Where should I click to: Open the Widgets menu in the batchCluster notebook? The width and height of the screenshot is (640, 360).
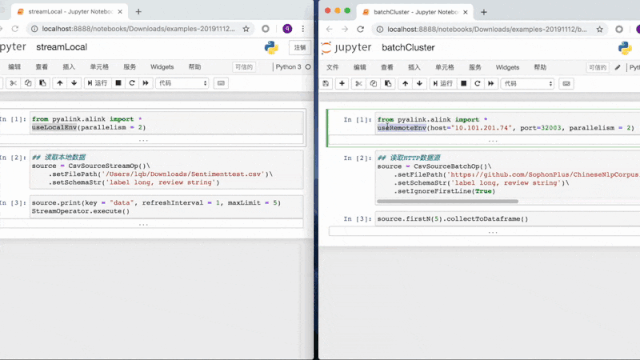(507, 67)
